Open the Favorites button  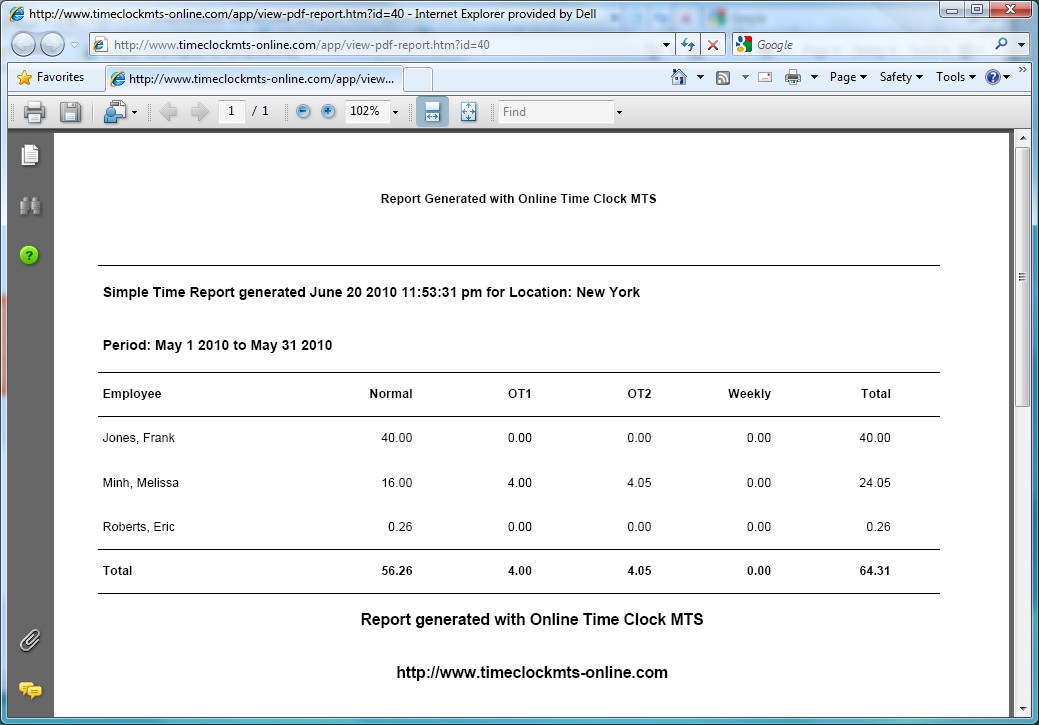click(51, 78)
